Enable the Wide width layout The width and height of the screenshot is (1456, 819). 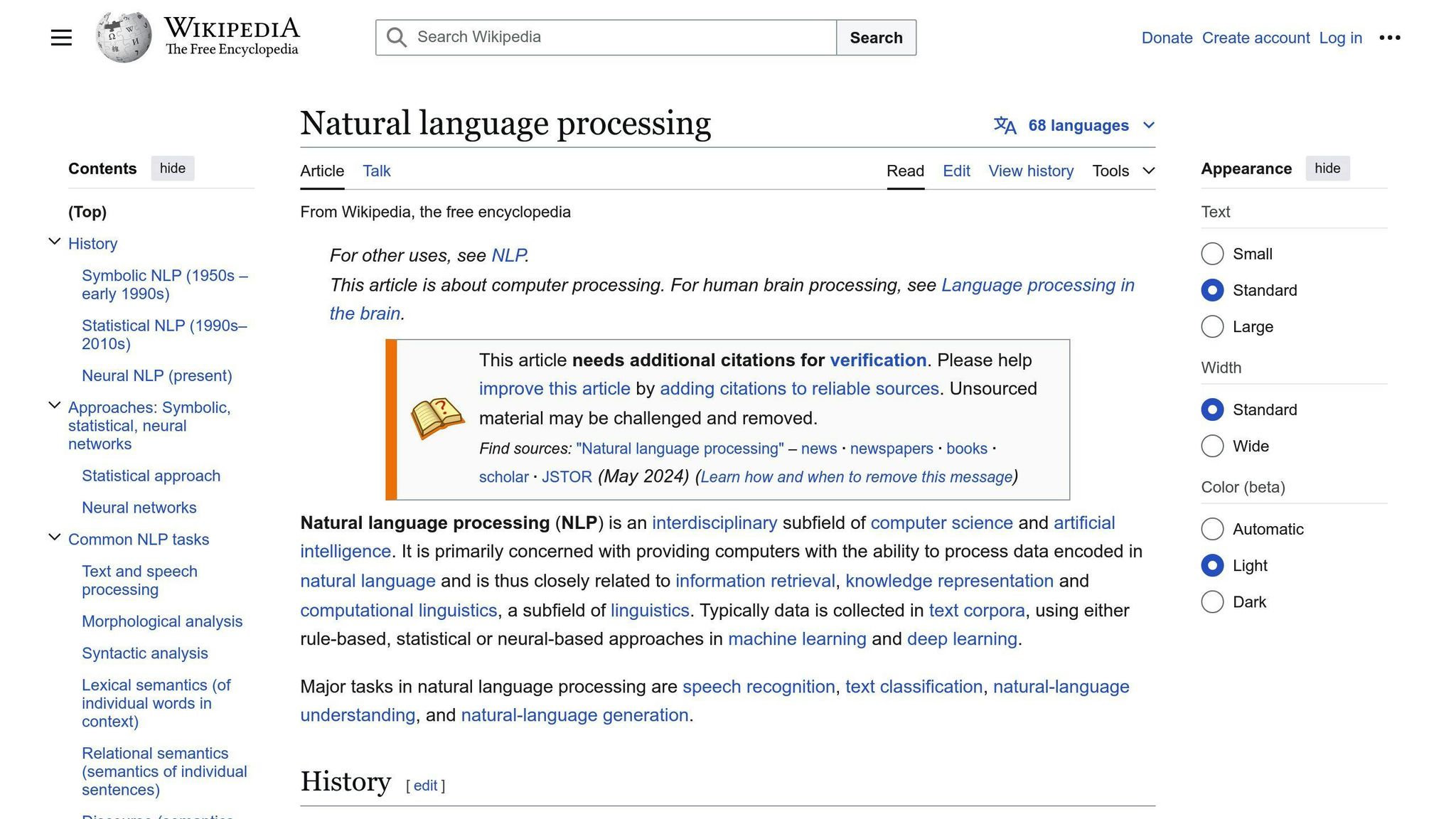[x=1212, y=446]
